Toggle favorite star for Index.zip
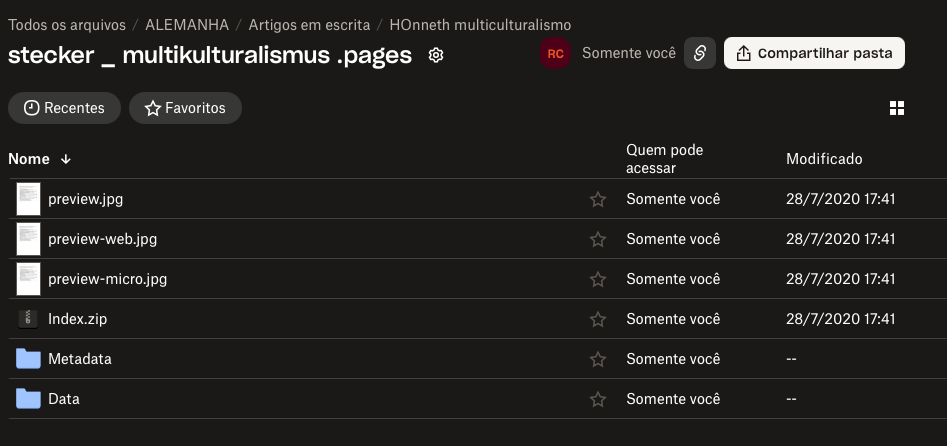Screen dimensions: 947x446 [x=598, y=319]
